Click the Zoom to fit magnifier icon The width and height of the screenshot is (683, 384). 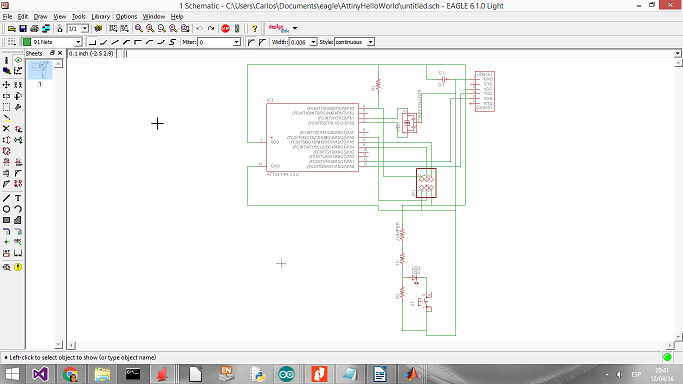pyautogui.click(x=139, y=28)
